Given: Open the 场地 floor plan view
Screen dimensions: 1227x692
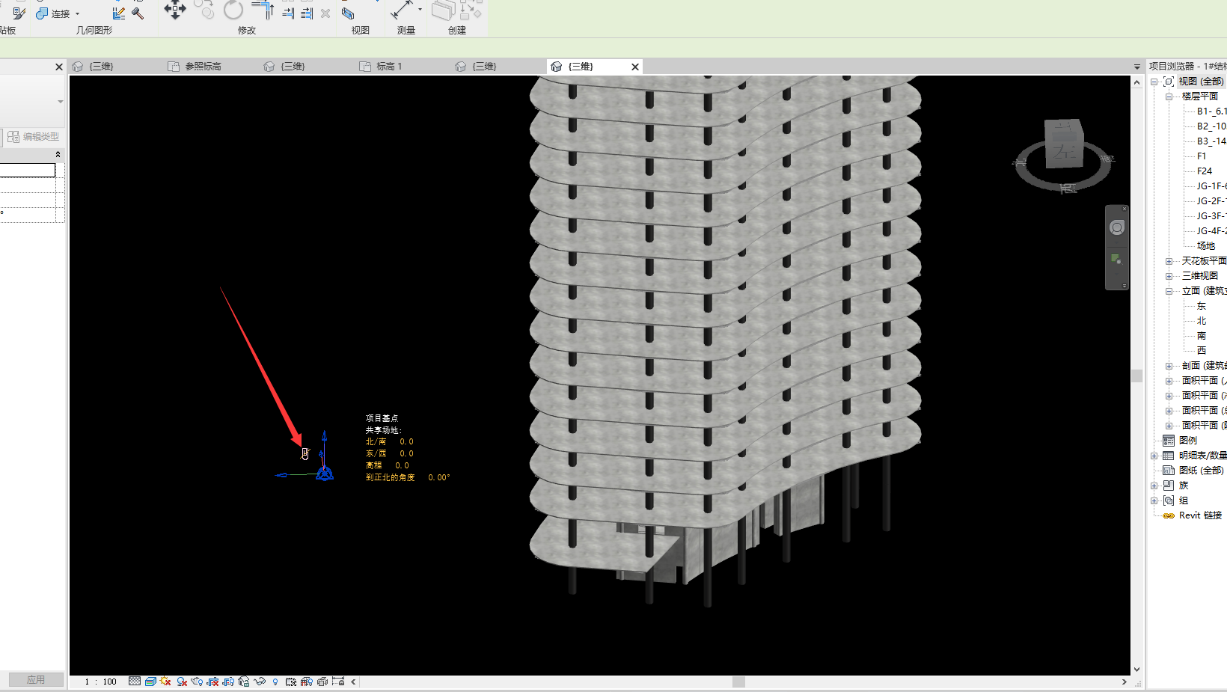Looking at the screenshot, I should click(x=1206, y=246).
